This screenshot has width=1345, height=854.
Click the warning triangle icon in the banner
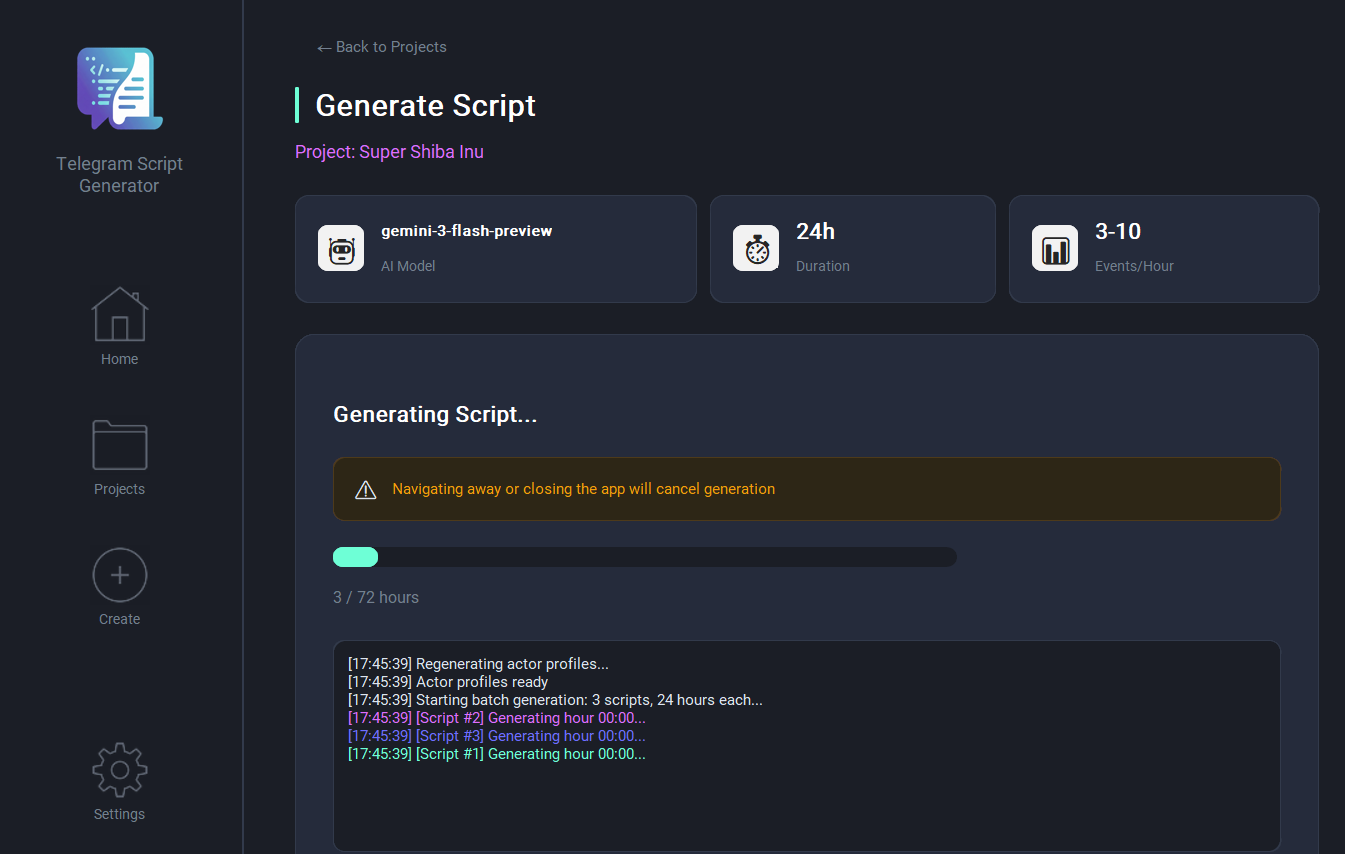coord(366,489)
